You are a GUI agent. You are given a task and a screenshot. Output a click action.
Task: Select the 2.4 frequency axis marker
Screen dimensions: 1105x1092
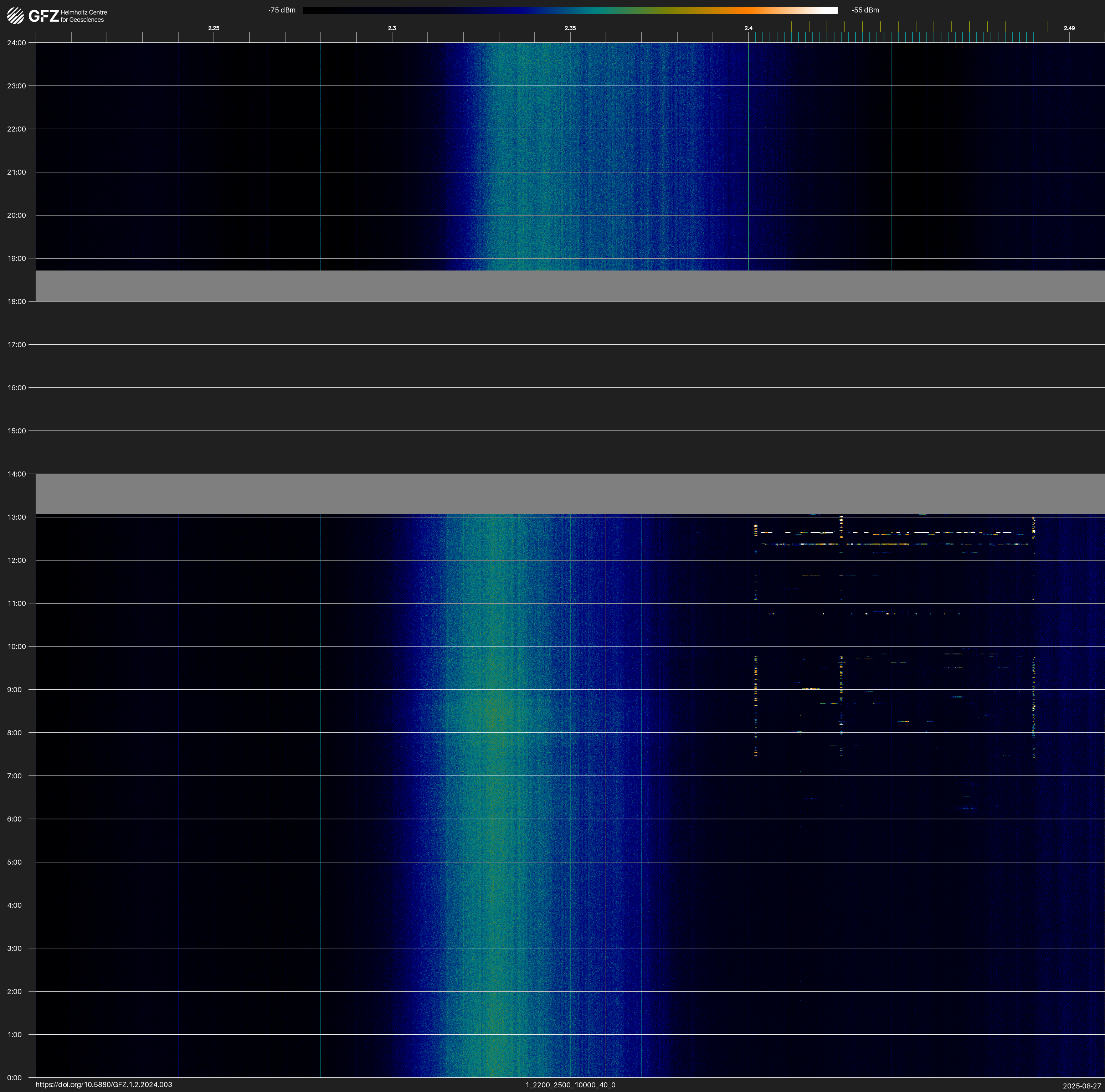pos(748,28)
